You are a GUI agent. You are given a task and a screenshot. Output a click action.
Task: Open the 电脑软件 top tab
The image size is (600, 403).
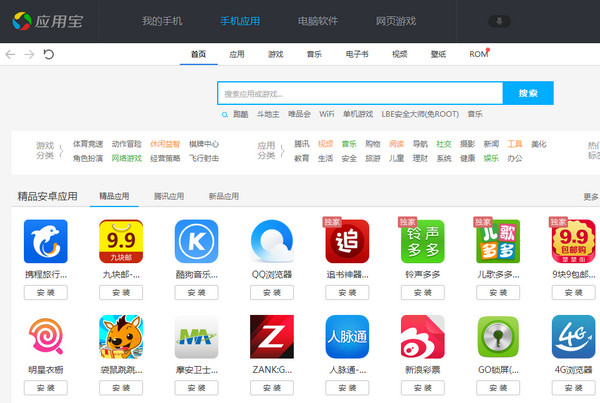click(x=318, y=21)
